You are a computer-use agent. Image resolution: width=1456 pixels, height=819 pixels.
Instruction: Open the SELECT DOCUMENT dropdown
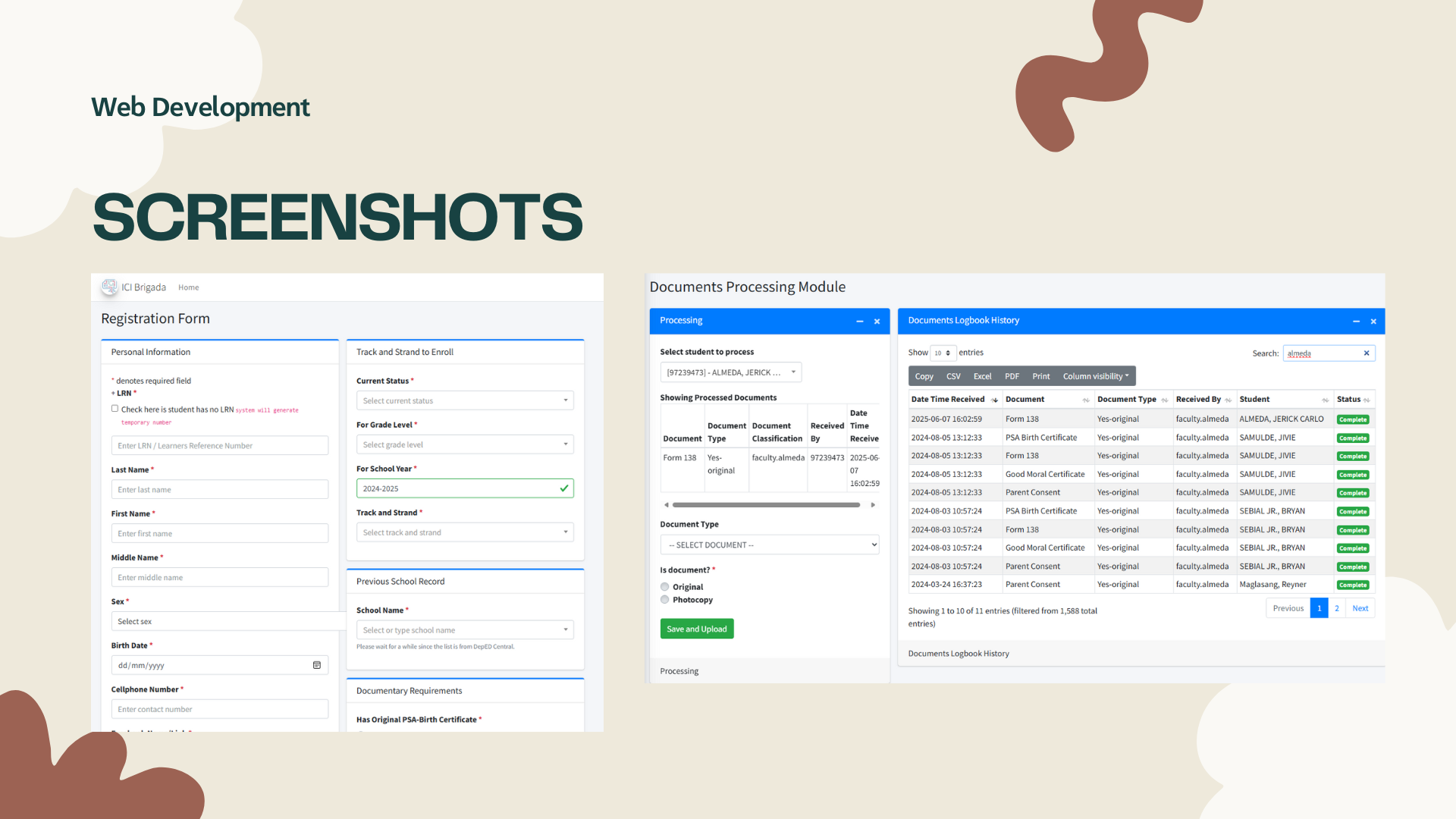pos(769,544)
